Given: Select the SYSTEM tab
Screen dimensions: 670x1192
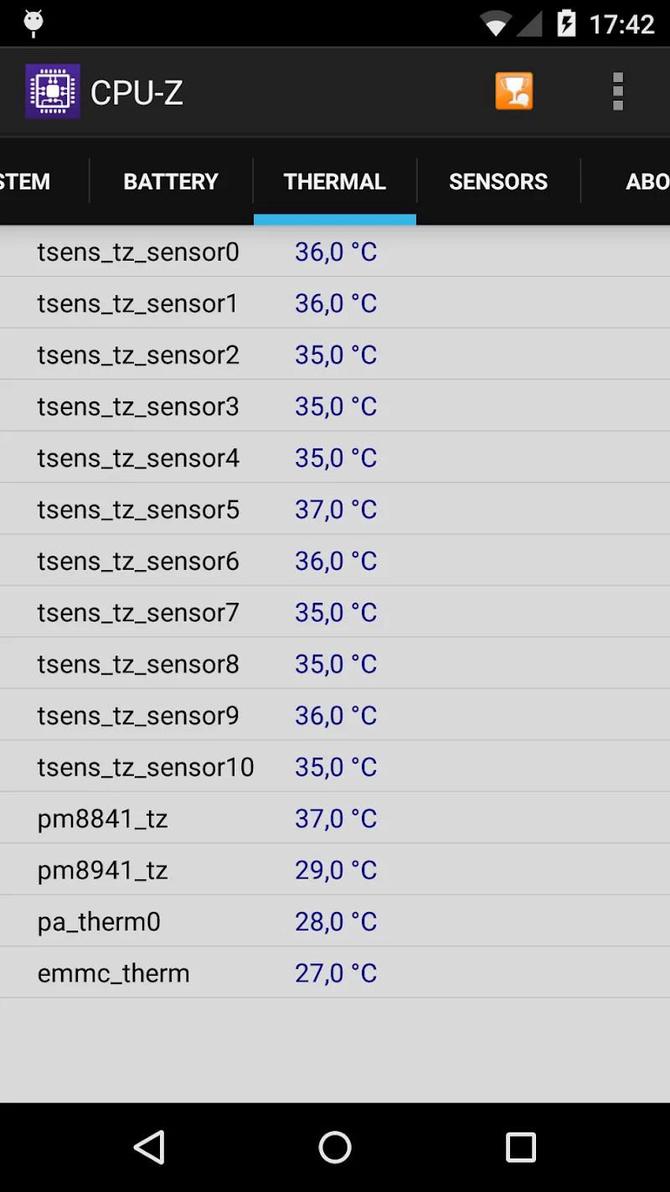Looking at the screenshot, I should point(24,181).
